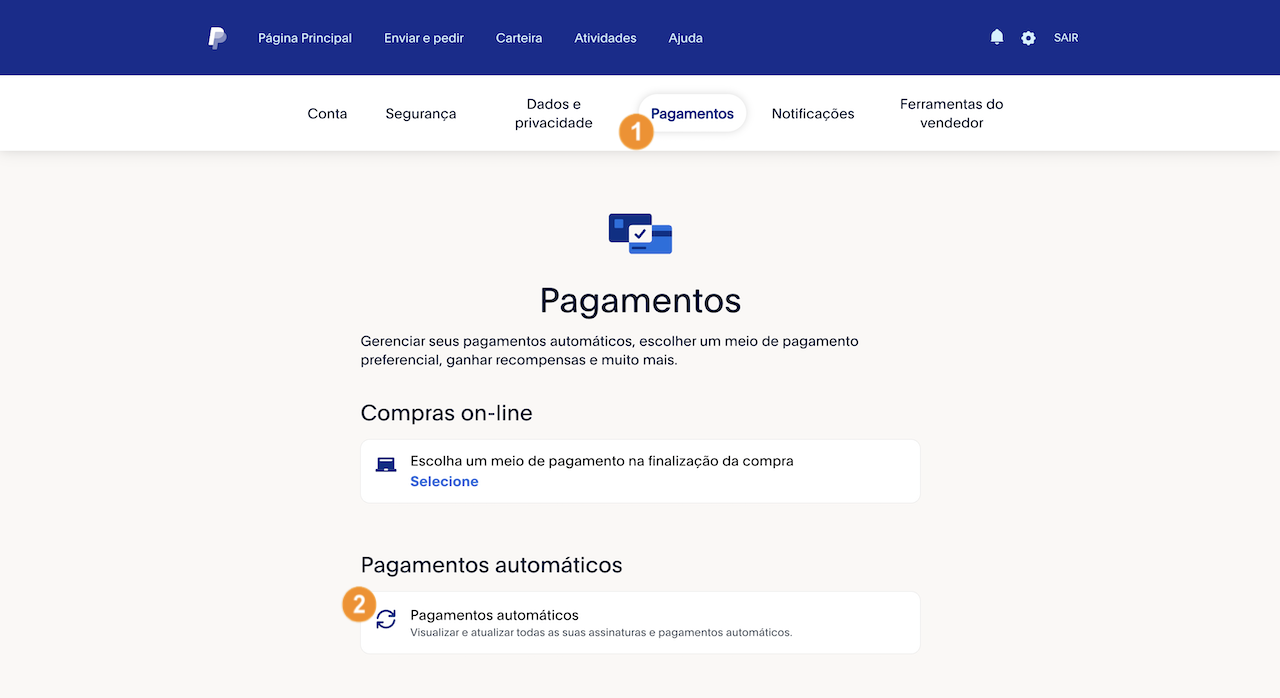Open the Carteira menu

pyautogui.click(x=519, y=37)
